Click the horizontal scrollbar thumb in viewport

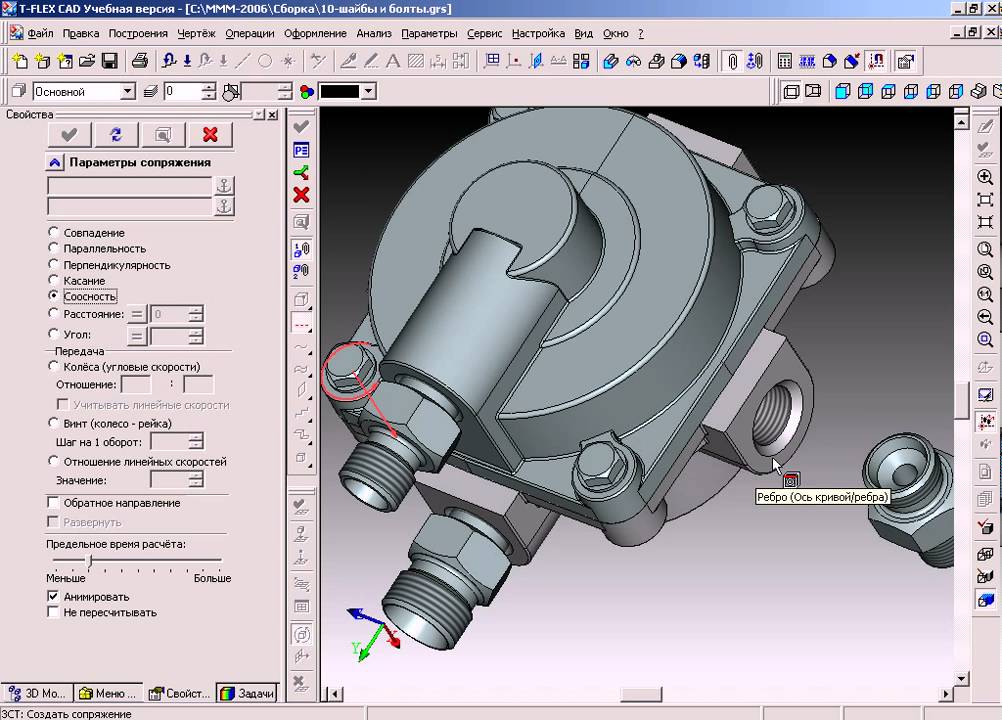coord(641,694)
